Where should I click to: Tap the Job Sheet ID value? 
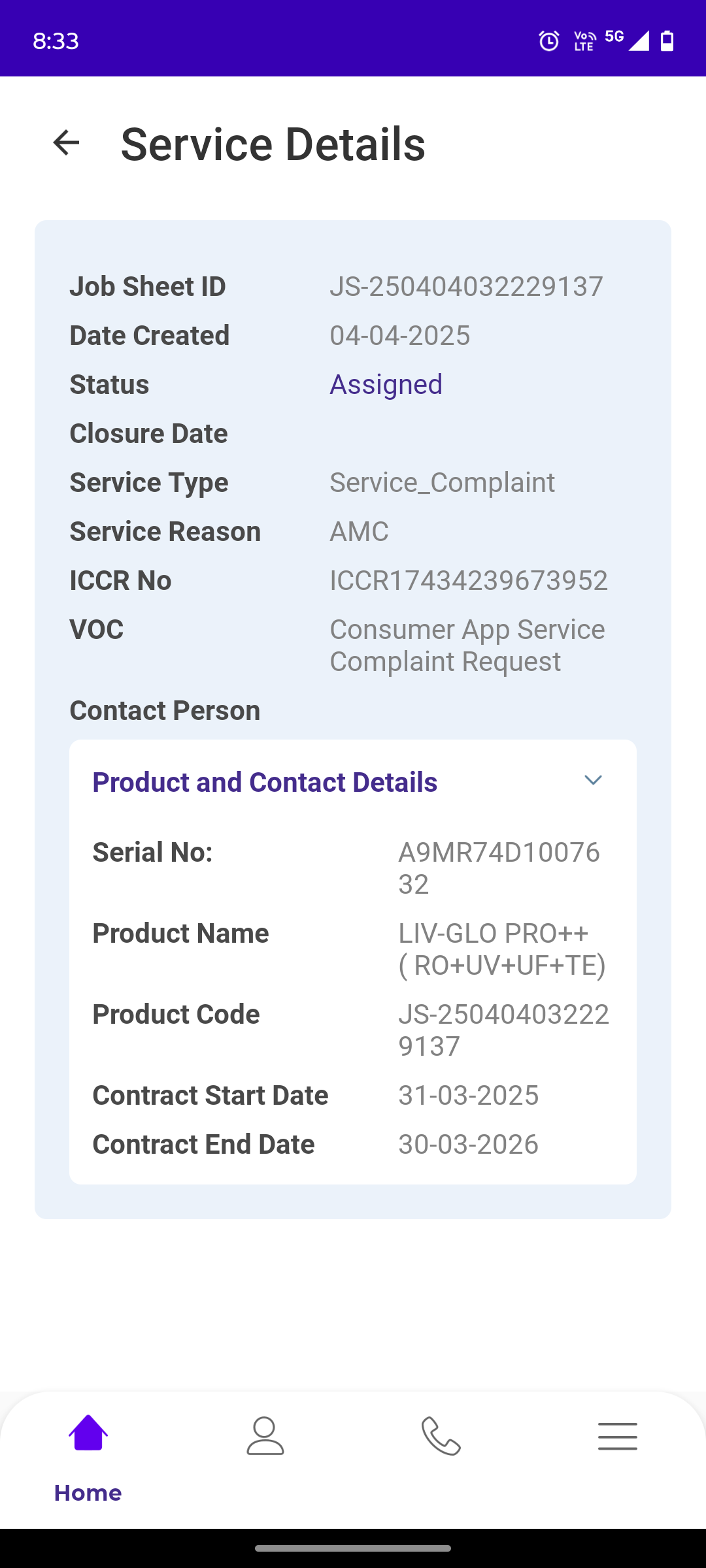coord(466,286)
